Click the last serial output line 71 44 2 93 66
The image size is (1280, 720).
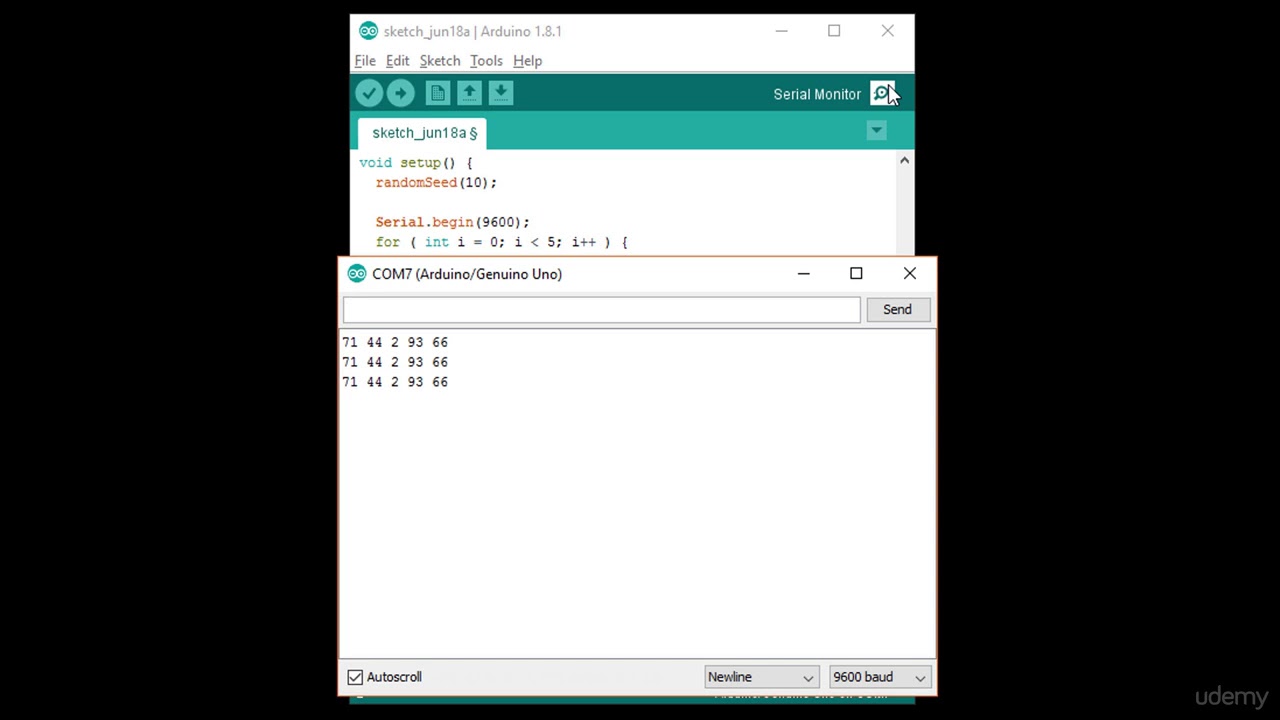click(x=395, y=382)
